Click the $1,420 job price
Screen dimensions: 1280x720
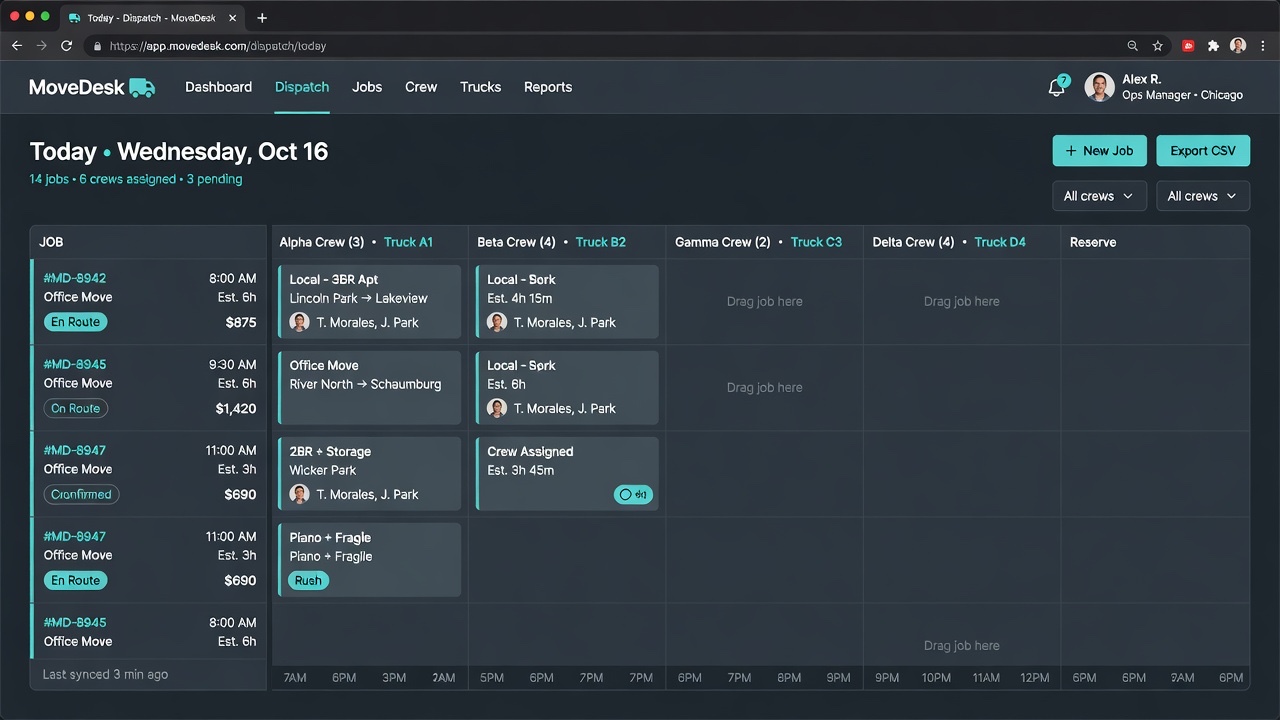coord(236,408)
